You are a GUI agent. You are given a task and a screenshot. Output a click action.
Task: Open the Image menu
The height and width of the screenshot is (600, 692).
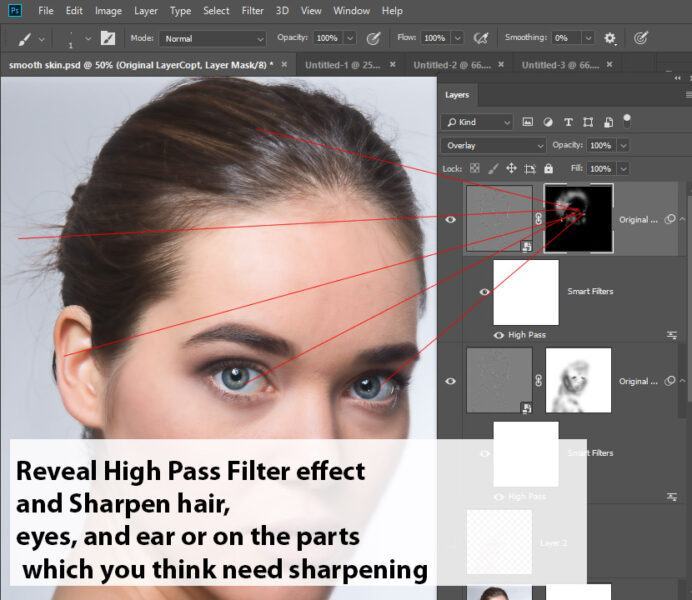[109, 11]
